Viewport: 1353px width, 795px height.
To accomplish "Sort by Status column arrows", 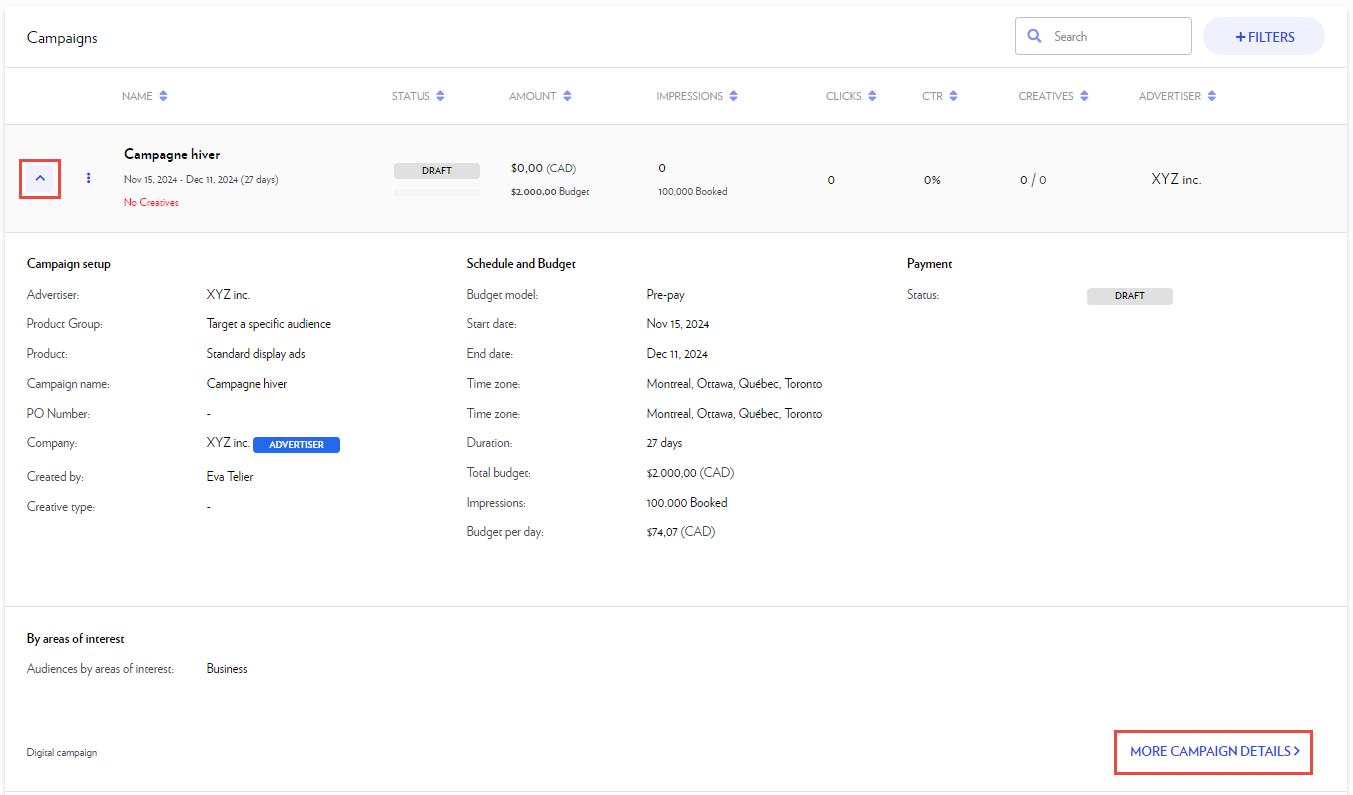I will click(x=441, y=96).
